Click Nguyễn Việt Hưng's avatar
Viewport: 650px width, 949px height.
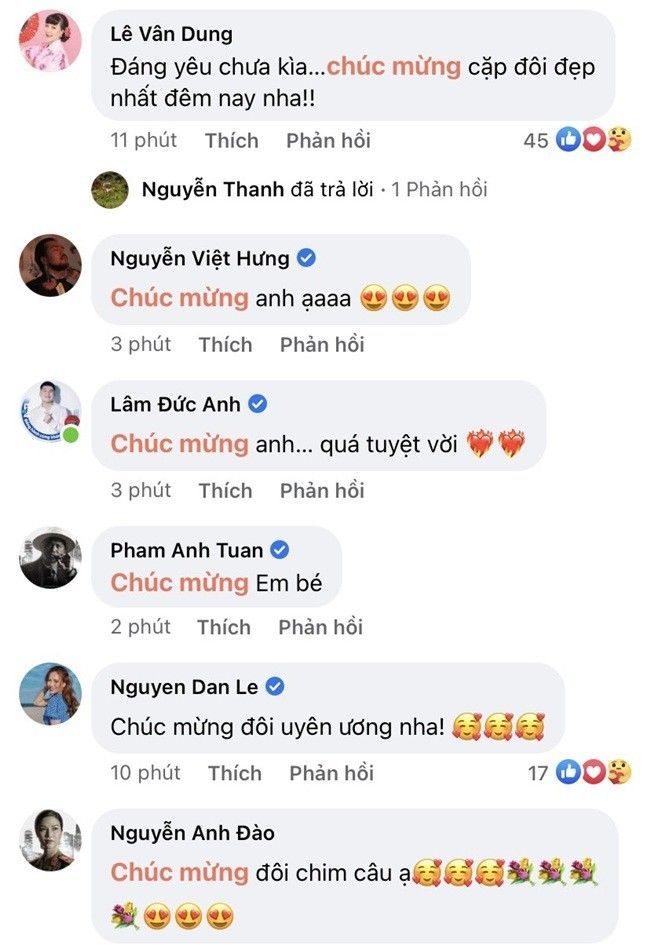click(51, 265)
